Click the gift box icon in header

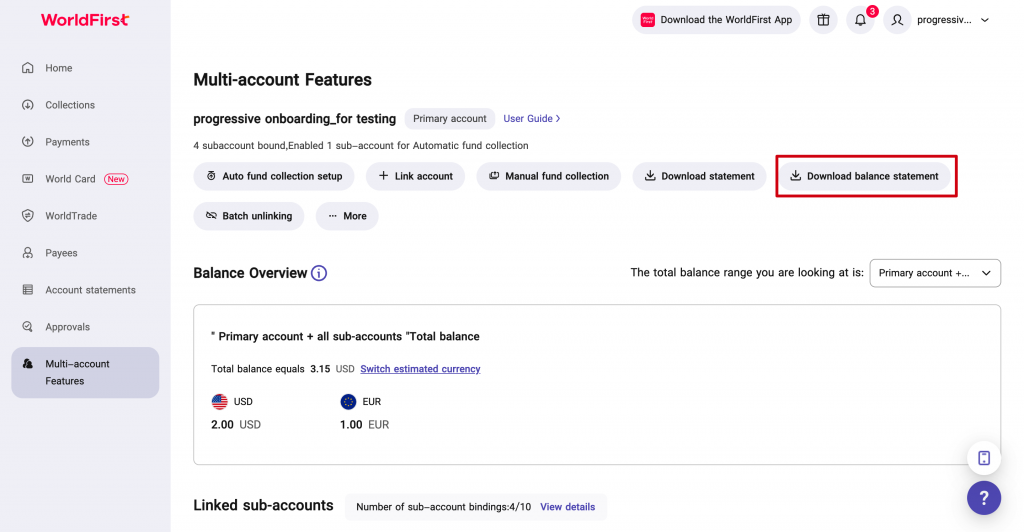pos(823,20)
